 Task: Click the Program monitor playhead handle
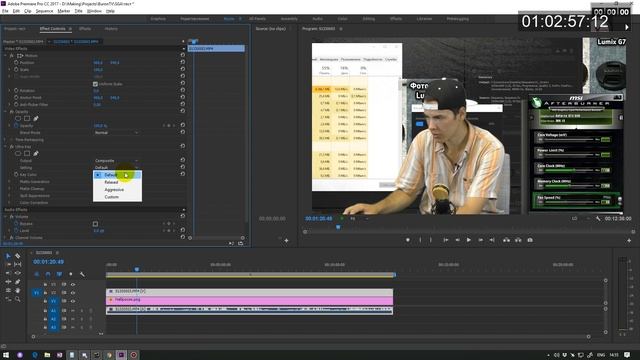click(338, 227)
